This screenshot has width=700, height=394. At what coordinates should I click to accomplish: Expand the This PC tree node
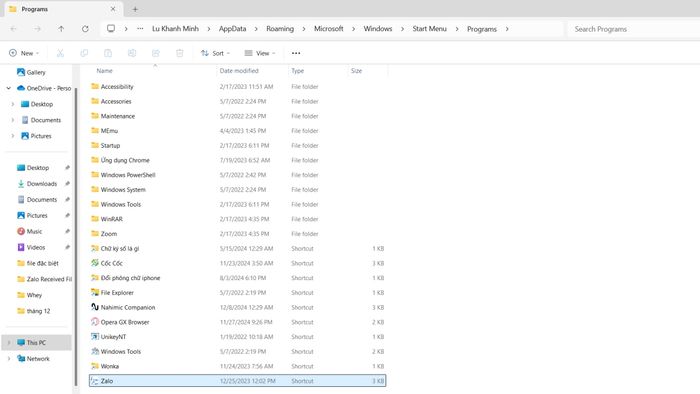coord(8,343)
